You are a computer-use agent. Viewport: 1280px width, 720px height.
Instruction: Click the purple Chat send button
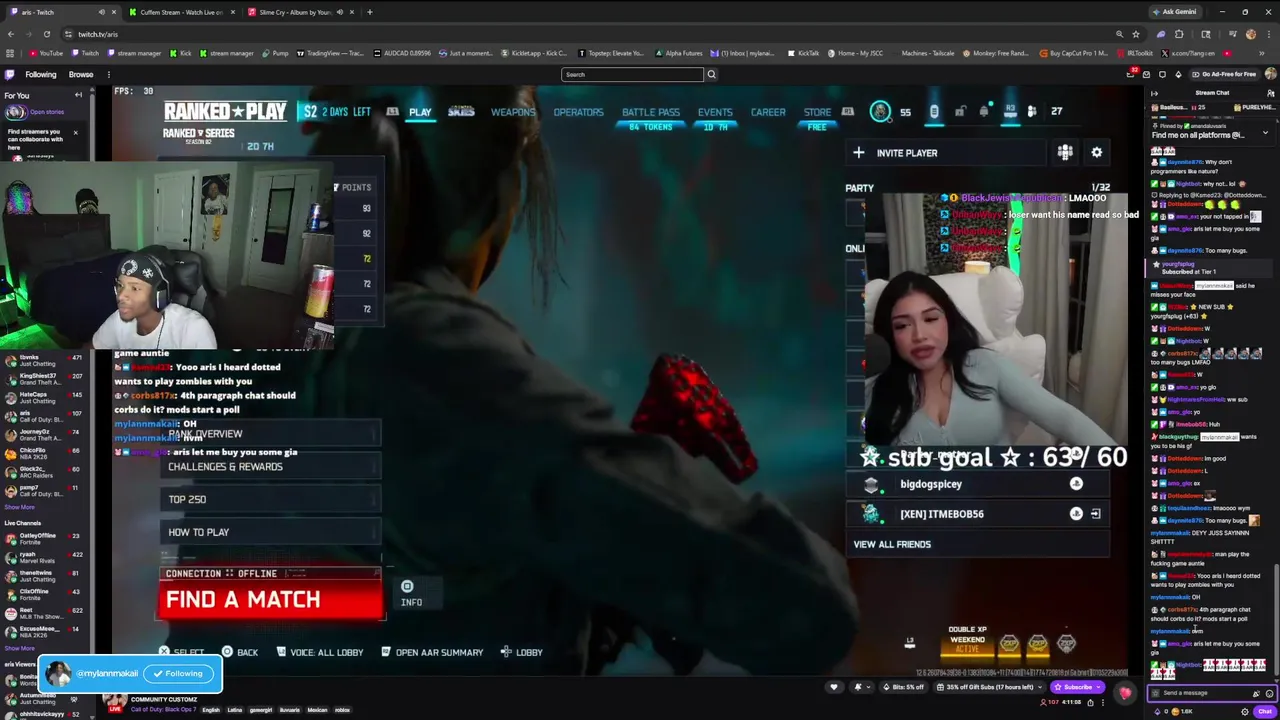point(1265,711)
